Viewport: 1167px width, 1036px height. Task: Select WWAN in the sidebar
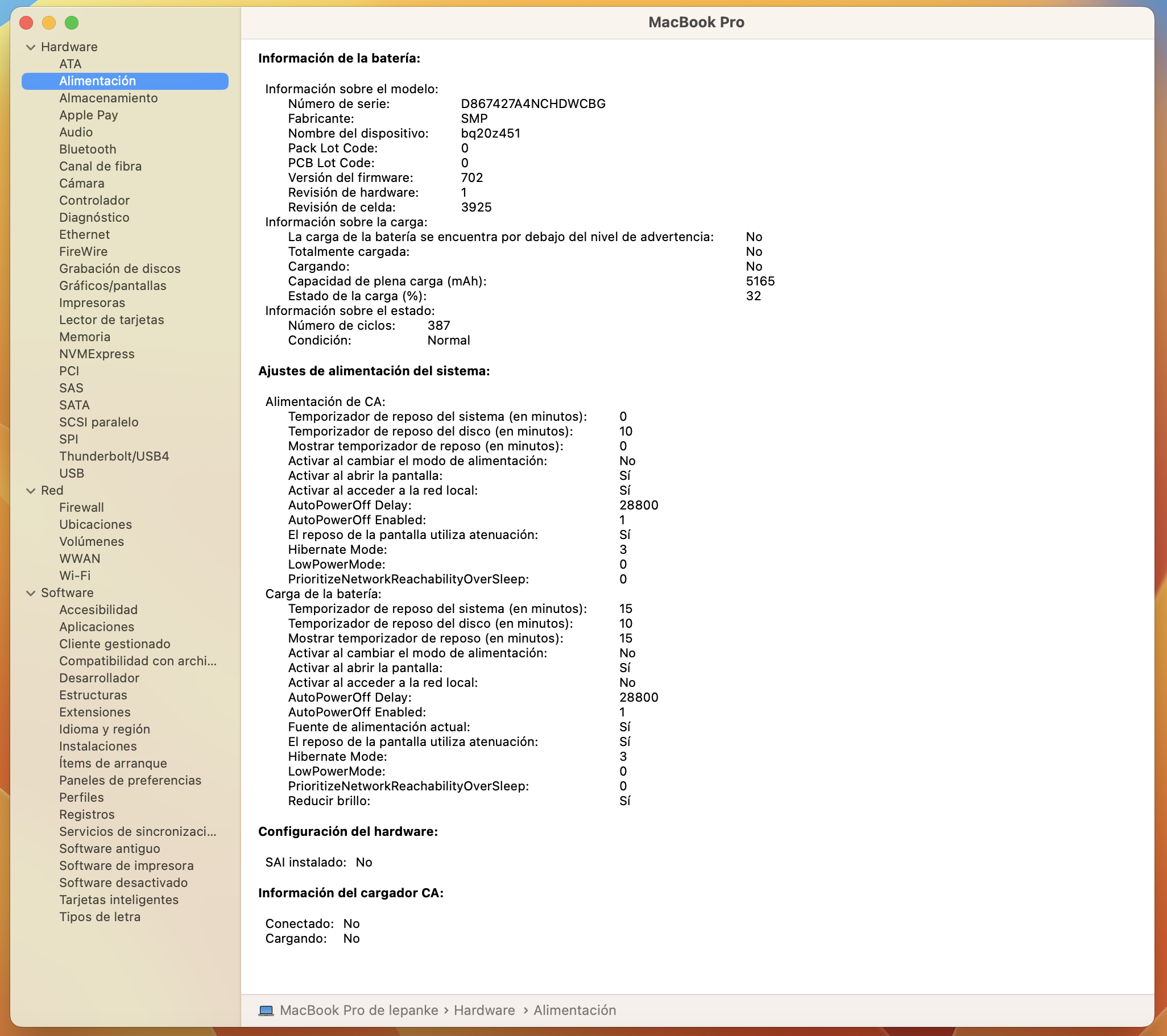click(80, 559)
